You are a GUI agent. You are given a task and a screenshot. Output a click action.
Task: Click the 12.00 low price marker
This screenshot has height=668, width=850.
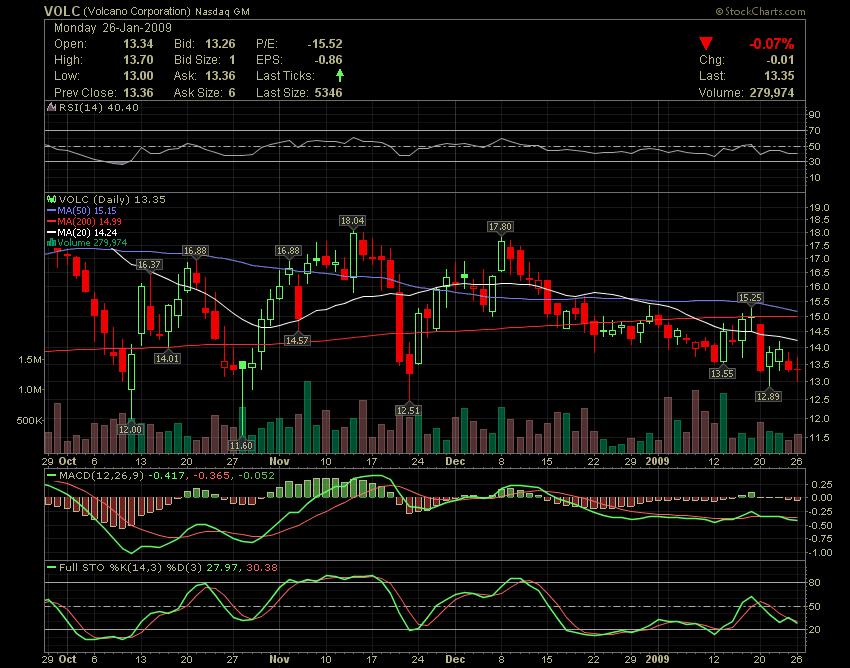tap(130, 429)
